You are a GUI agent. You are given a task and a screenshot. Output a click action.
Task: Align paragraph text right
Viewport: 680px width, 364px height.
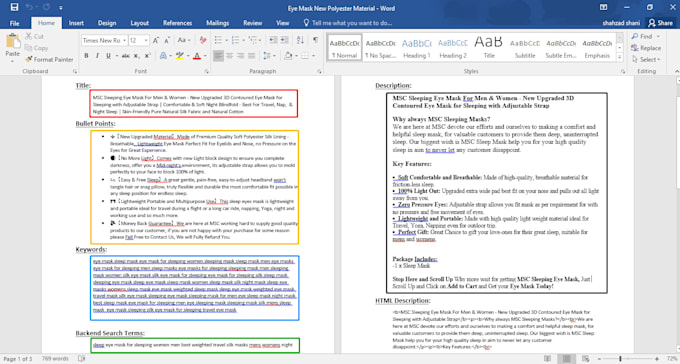click(x=240, y=56)
